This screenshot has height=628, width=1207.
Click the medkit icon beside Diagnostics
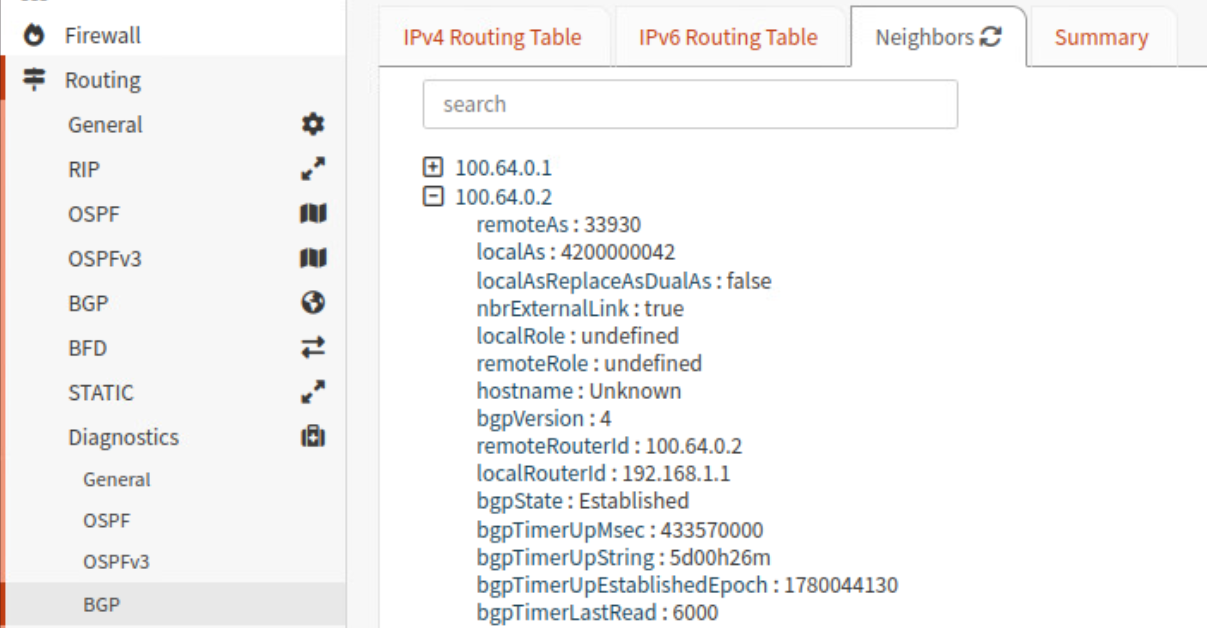(x=313, y=437)
